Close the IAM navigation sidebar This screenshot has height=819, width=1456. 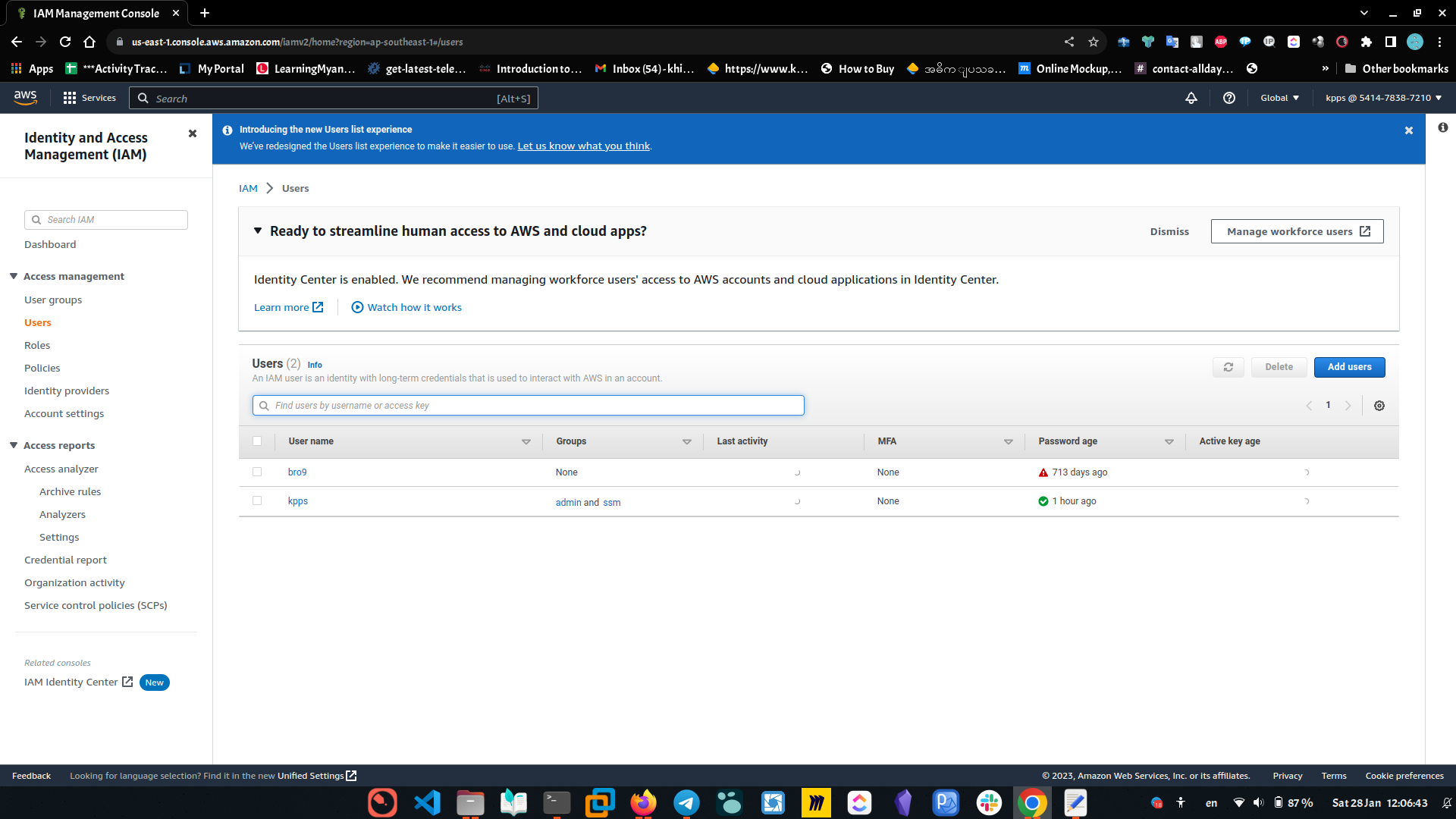point(193,133)
